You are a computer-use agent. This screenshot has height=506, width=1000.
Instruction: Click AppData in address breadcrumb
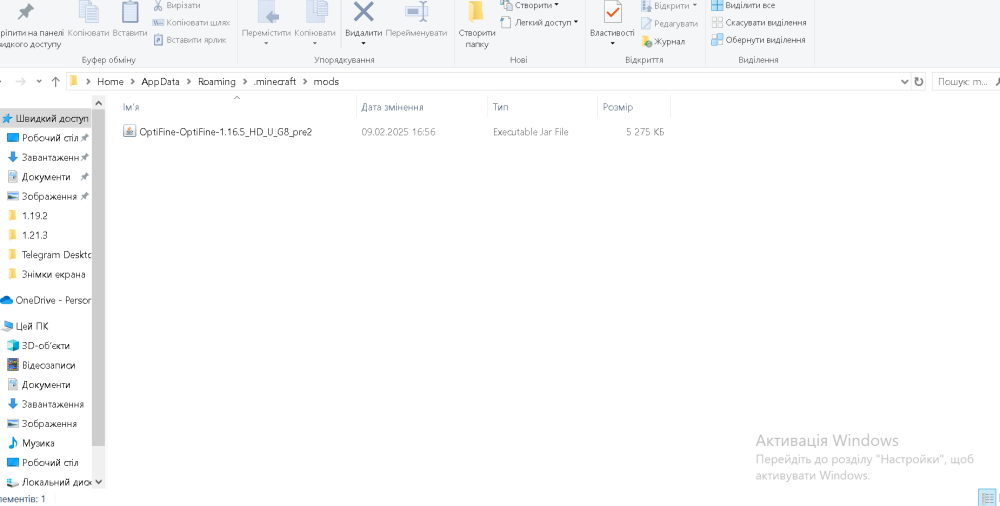[160, 82]
